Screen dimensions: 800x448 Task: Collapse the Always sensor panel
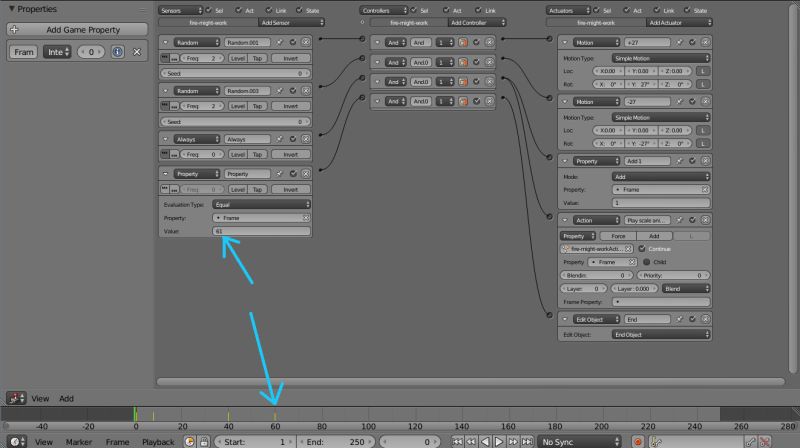[165, 139]
